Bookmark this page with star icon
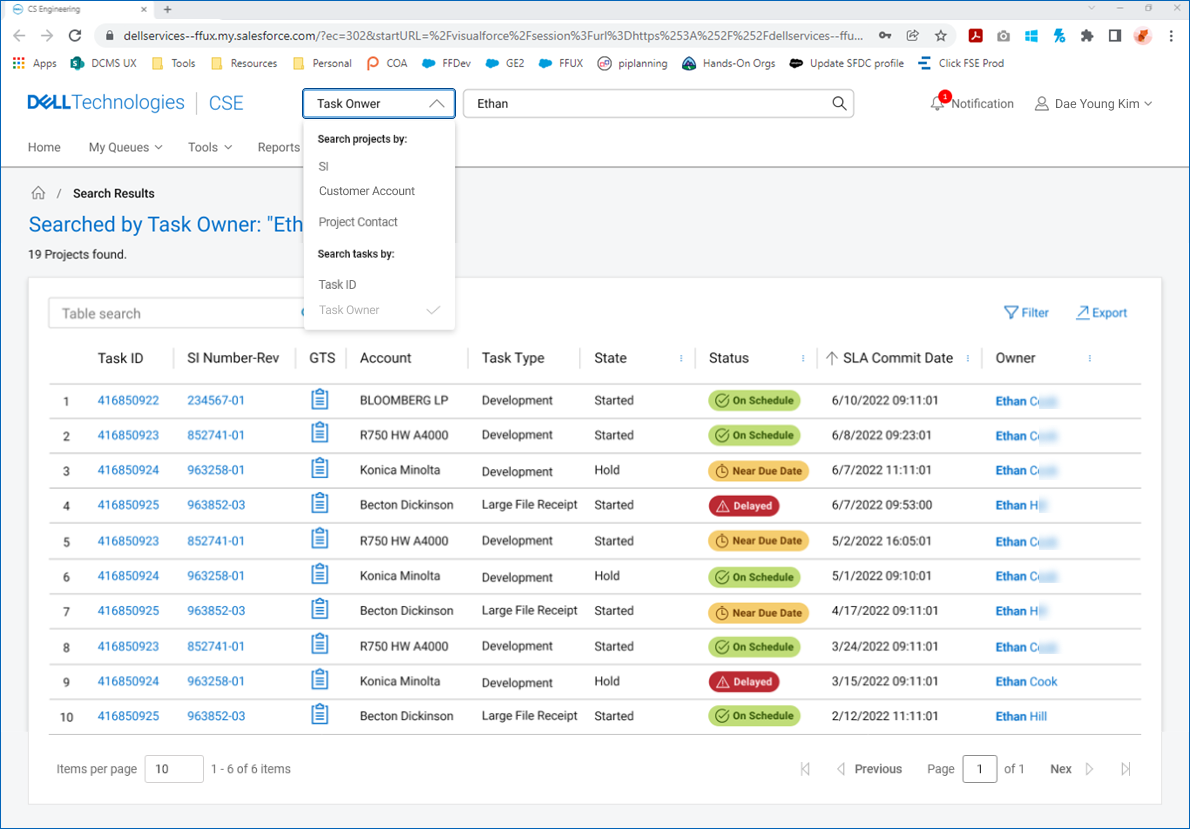Screen dimensions: 1190x829 pyautogui.click(x=940, y=35)
